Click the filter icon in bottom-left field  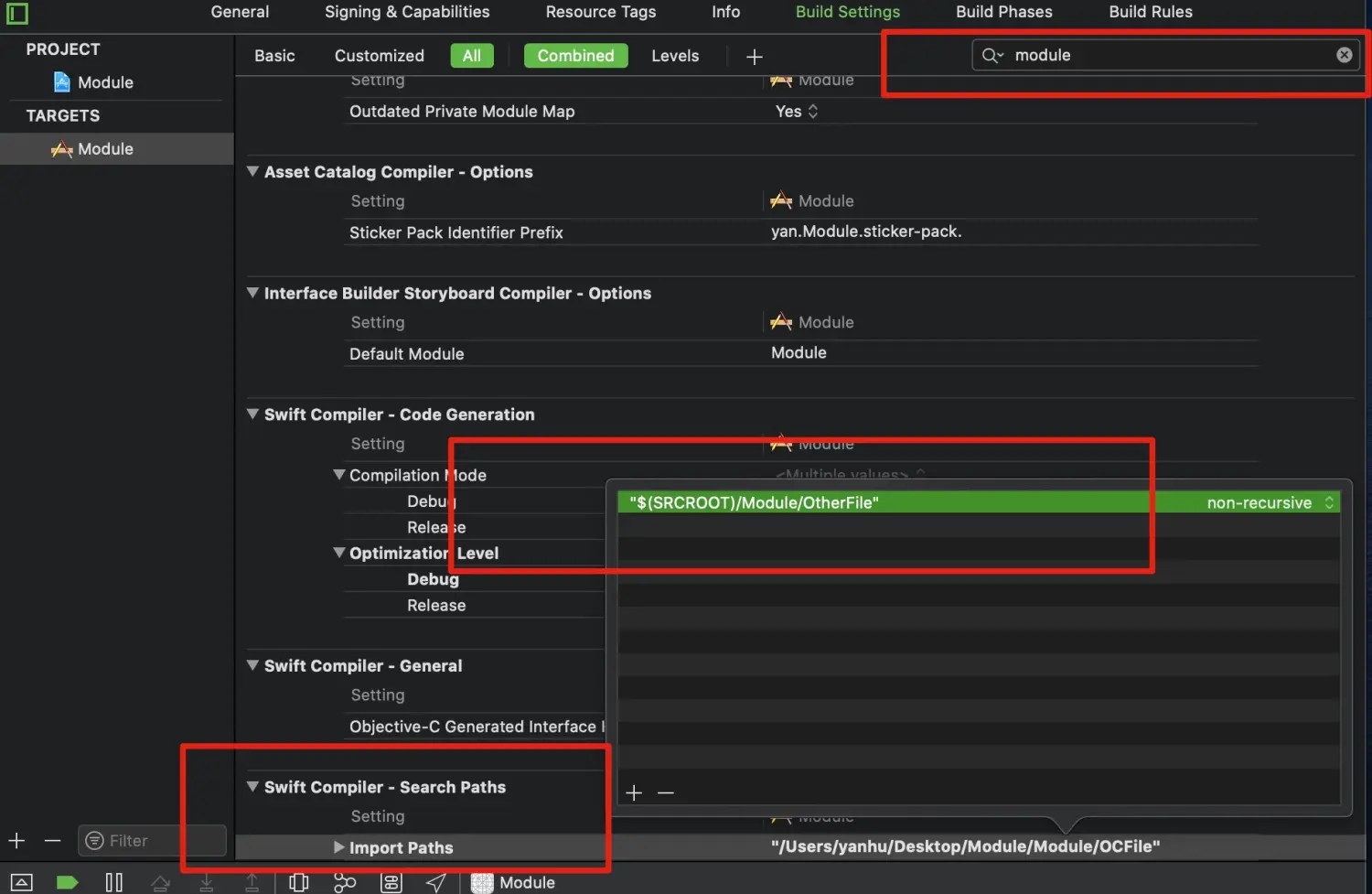[94, 840]
